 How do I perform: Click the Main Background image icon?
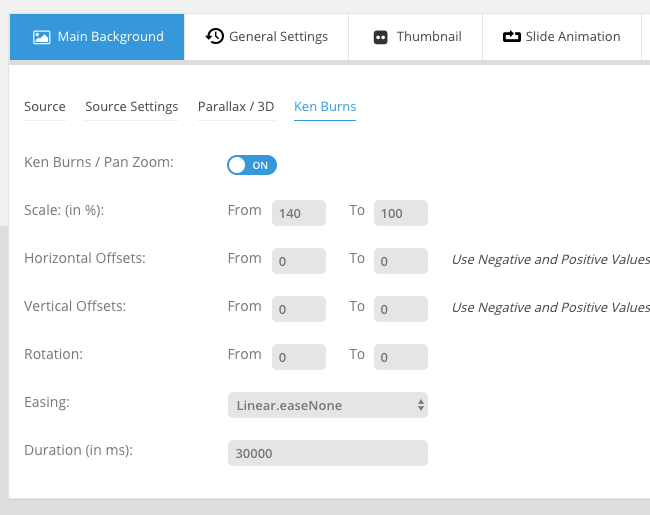point(41,37)
